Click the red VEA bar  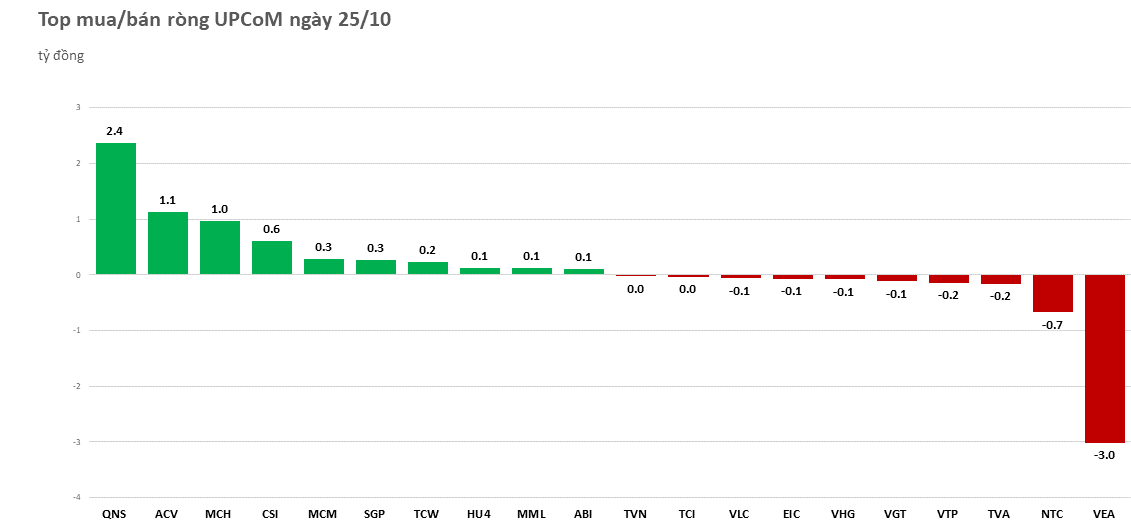tap(1104, 358)
